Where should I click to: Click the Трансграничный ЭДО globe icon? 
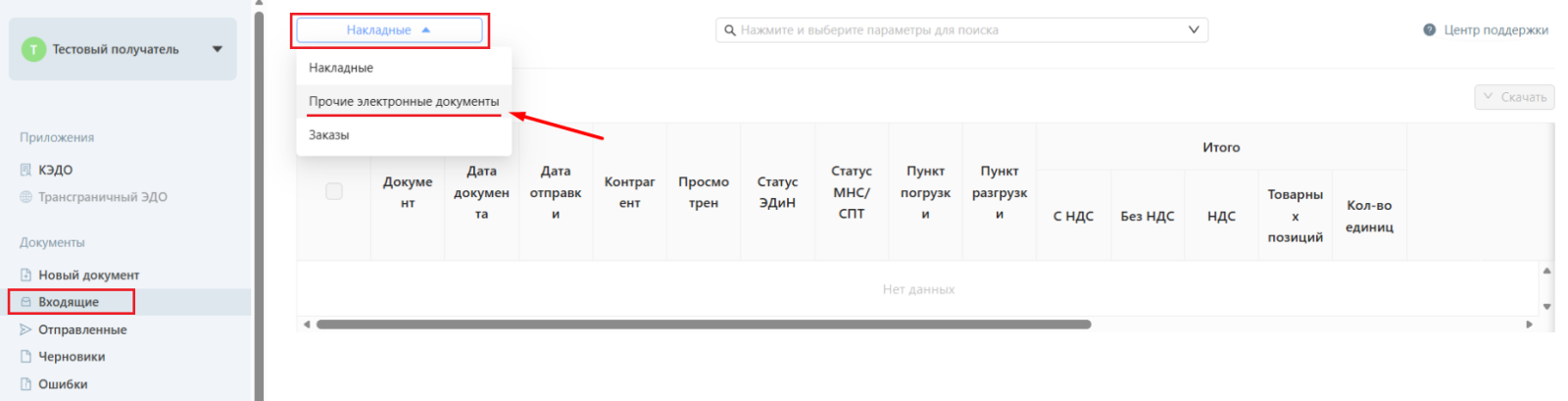26,197
